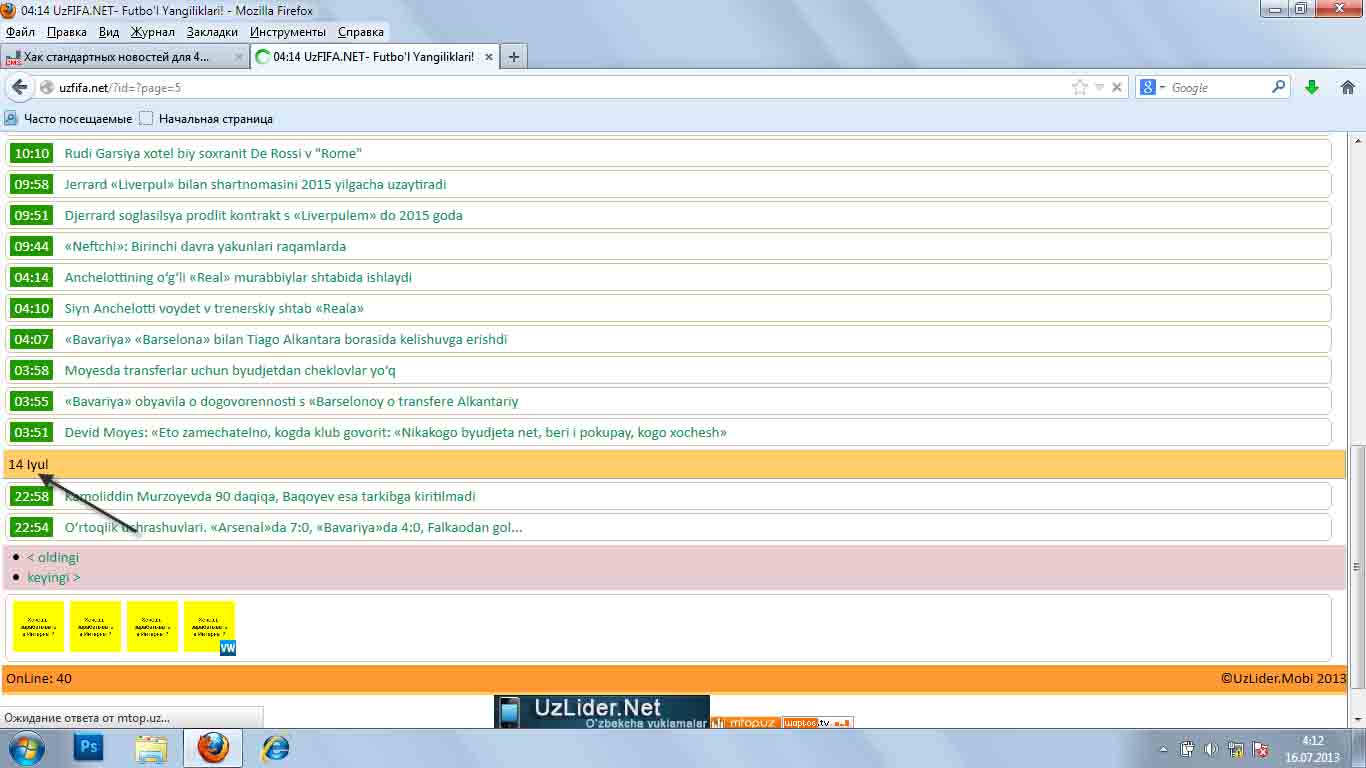Open the address bar history dropdown arrow

(1099, 88)
